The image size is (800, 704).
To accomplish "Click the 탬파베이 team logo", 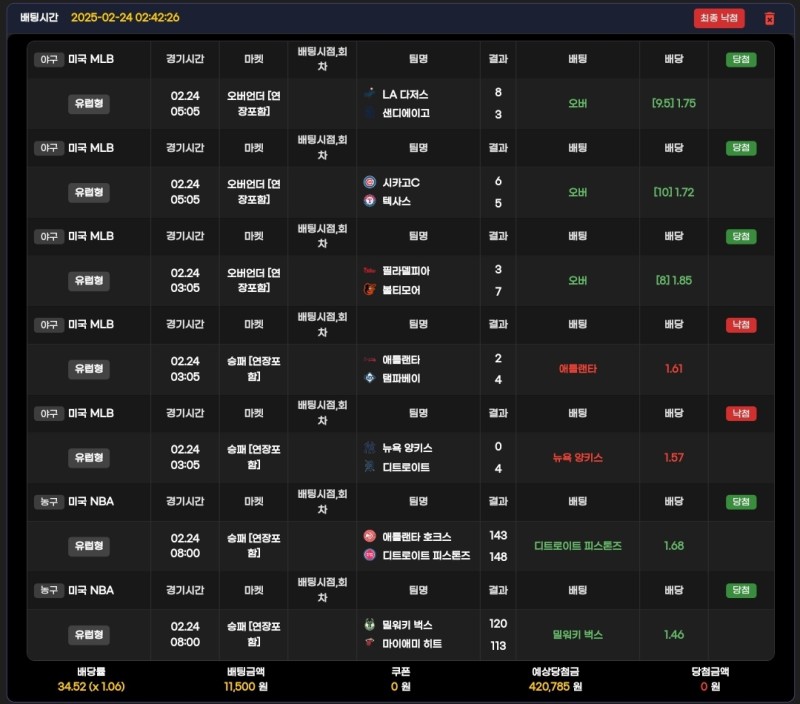I will [x=370, y=378].
